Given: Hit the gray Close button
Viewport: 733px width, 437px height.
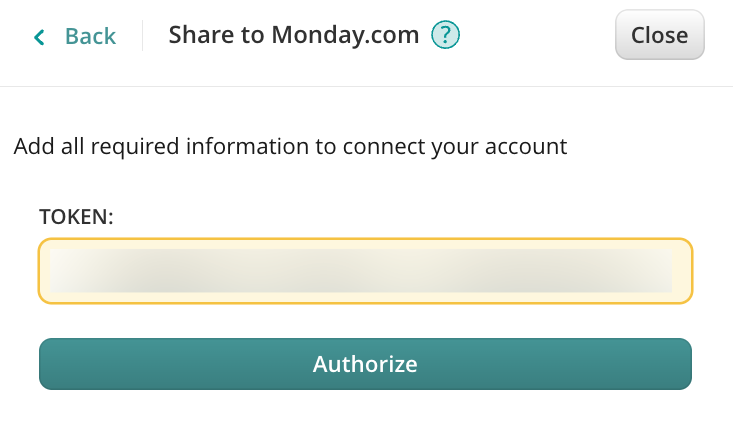Looking at the screenshot, I should tap(659, 36).
